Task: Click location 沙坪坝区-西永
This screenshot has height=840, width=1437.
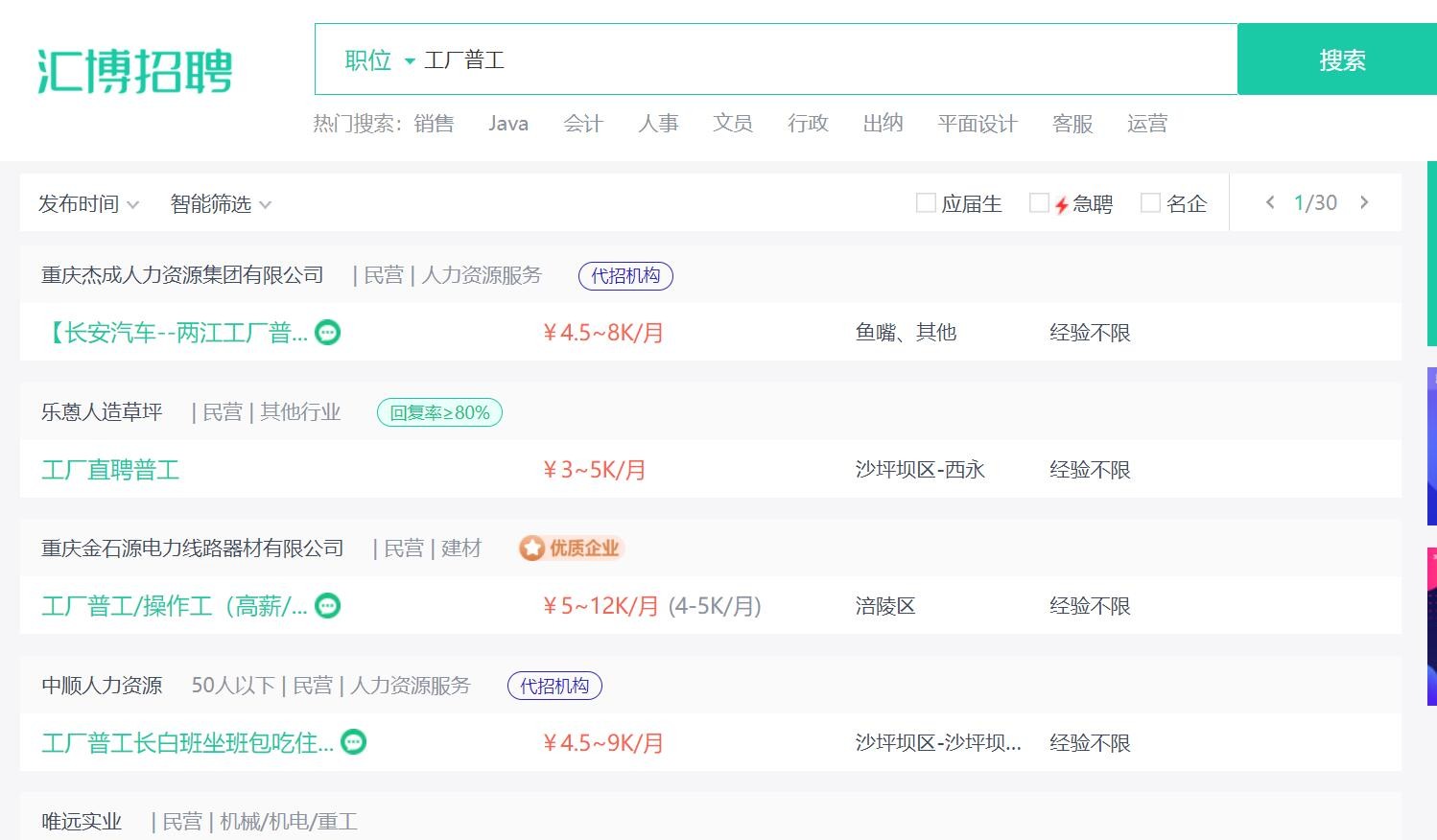Action: pos(920,470)
